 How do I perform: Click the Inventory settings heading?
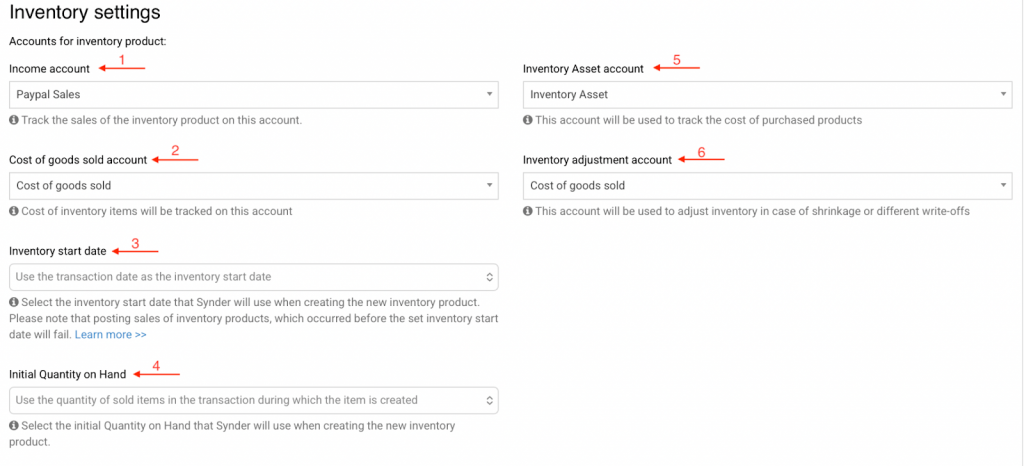click(x=84, y=13)
